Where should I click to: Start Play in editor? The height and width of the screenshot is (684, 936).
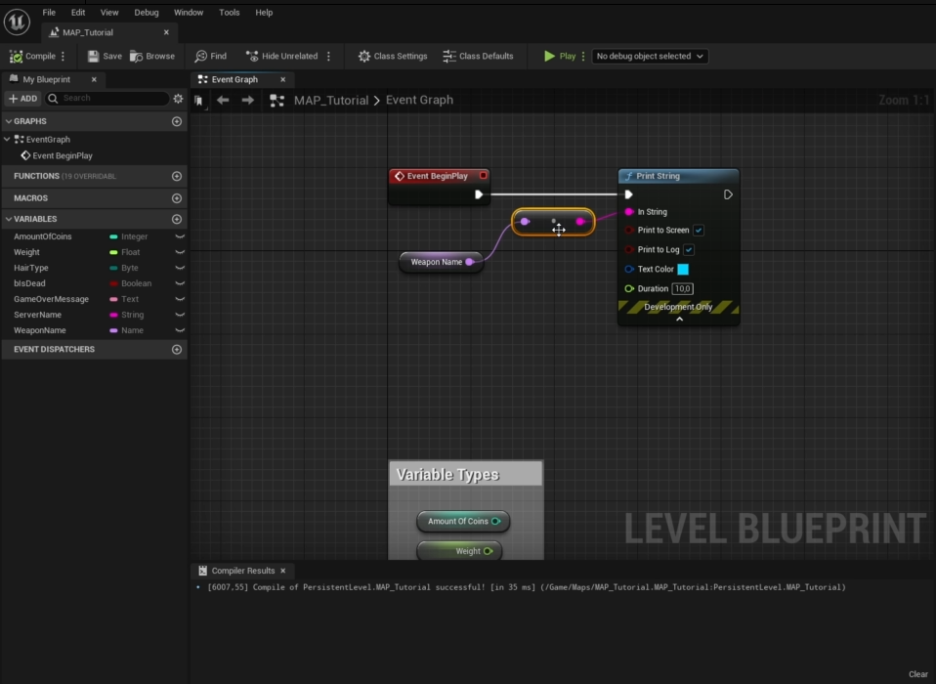559,56
